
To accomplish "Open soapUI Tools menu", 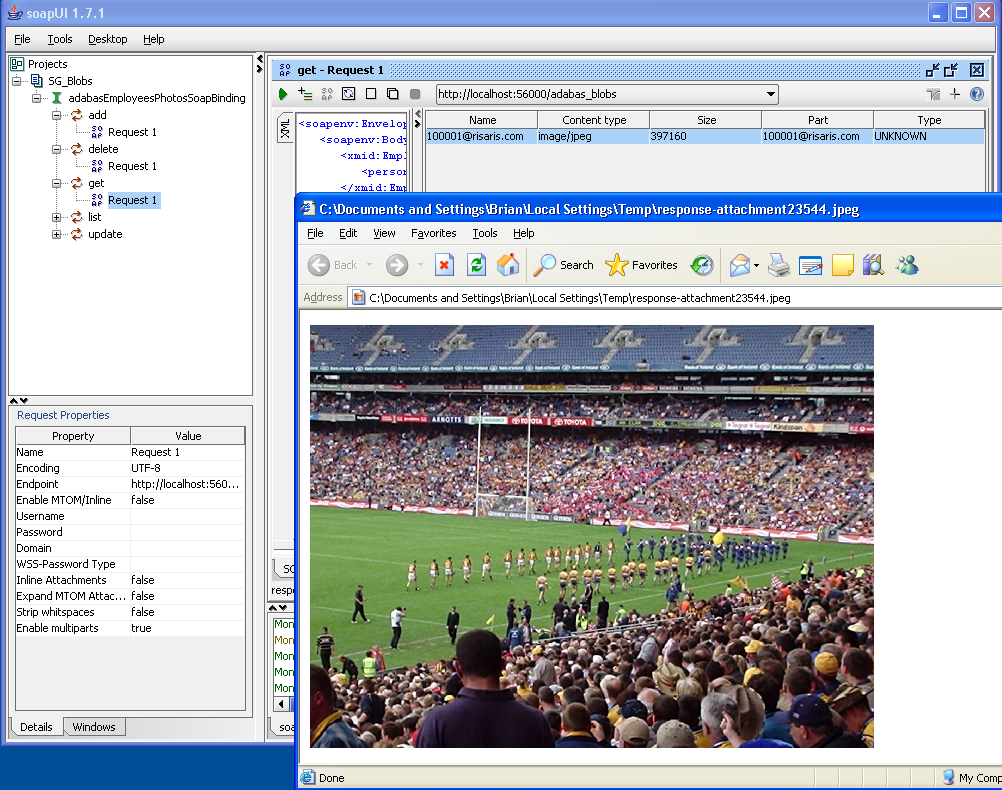I will pyautogui.click(x=59, y=39).
